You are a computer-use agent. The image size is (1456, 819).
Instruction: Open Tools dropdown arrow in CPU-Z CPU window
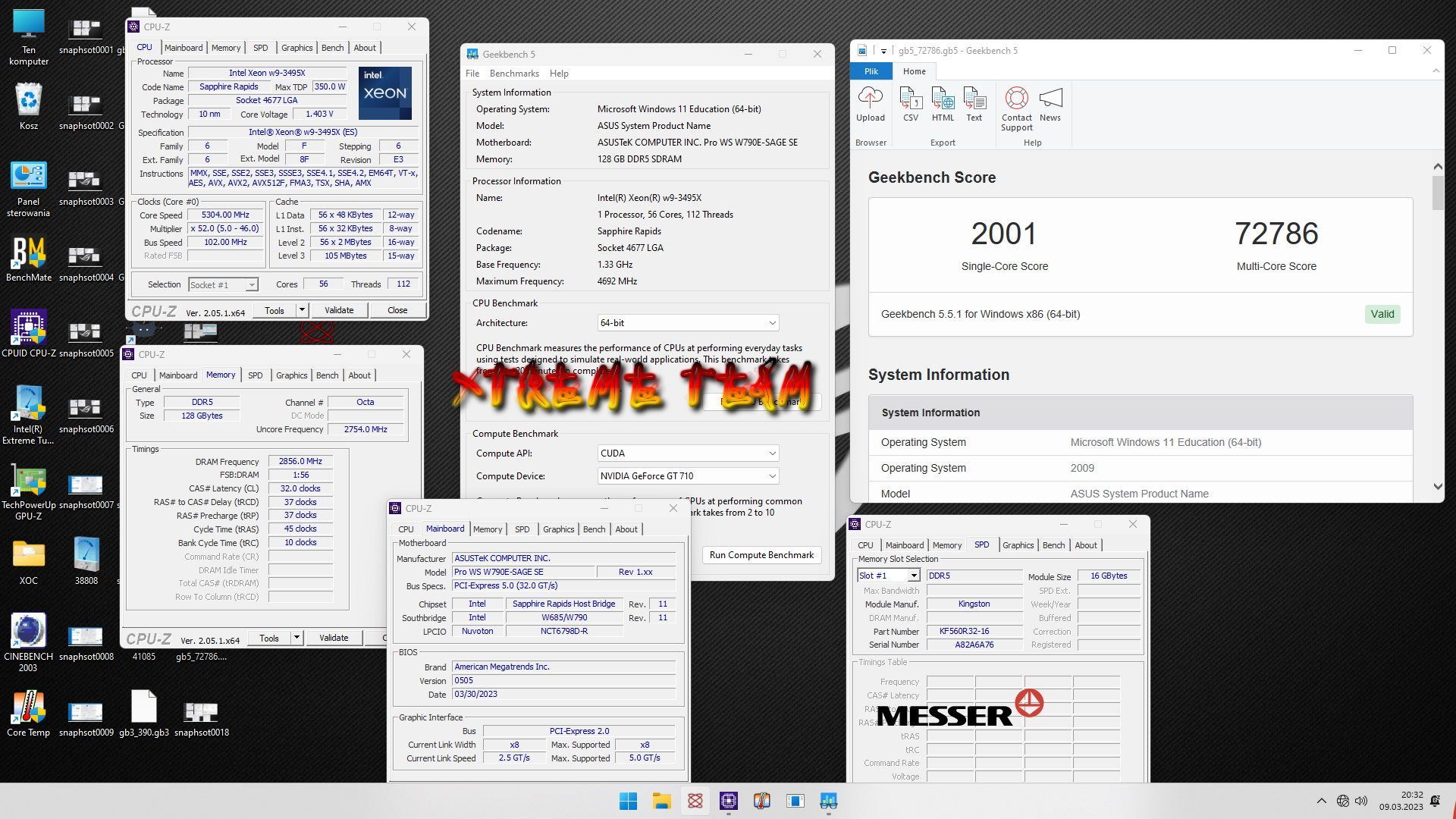click(302, 310)
